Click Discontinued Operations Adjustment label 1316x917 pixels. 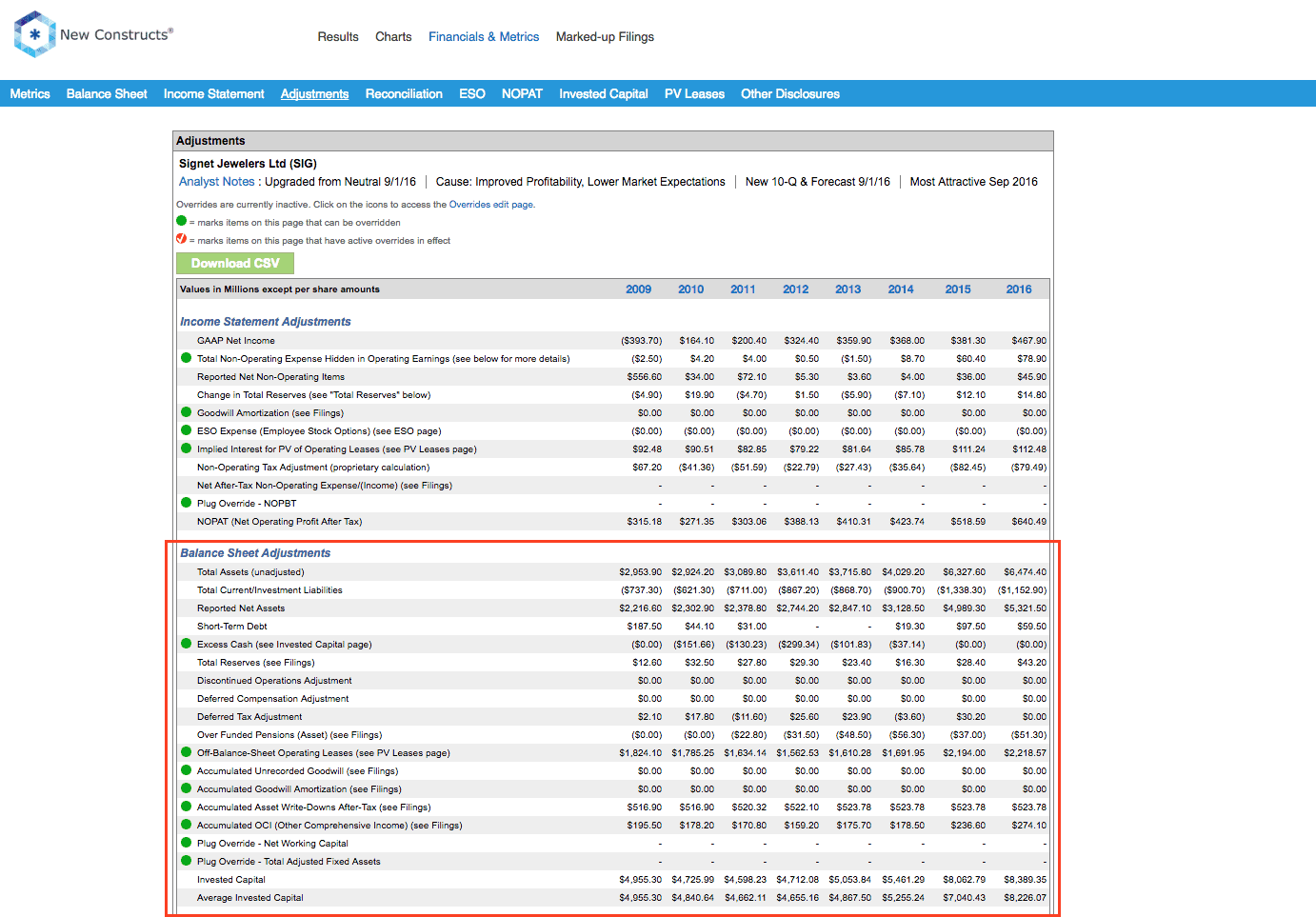(x=274, y=681)
